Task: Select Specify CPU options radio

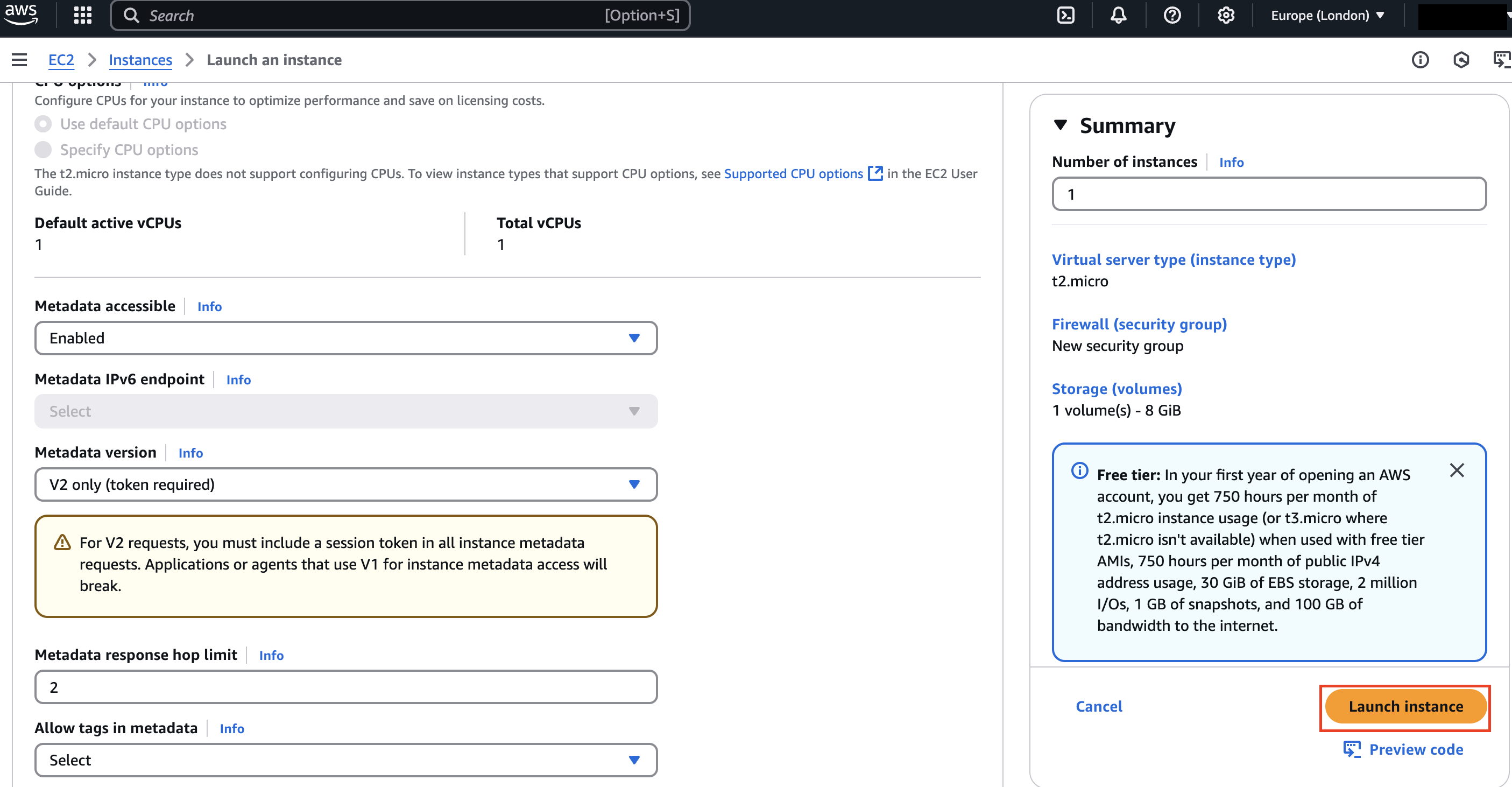Action: coord(43,150)
